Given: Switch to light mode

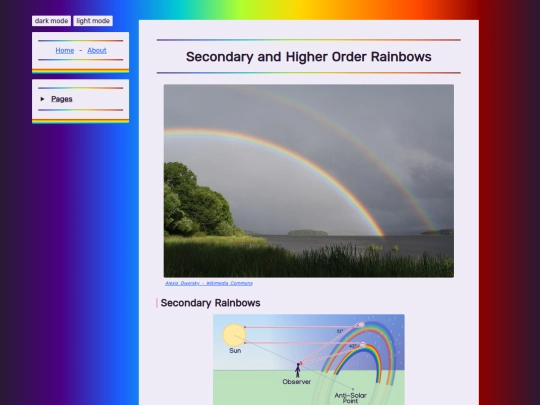Looking at the screenshot, I should click(93, 21).
